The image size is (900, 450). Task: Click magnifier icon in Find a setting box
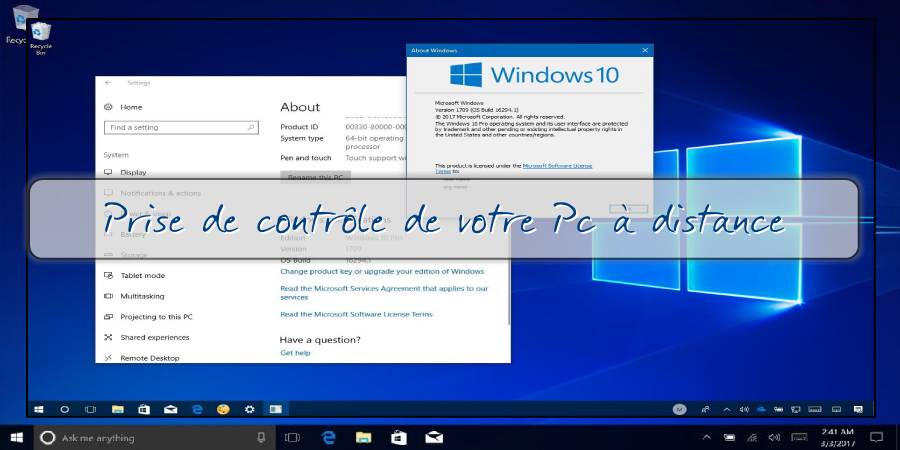coord(251,127)
